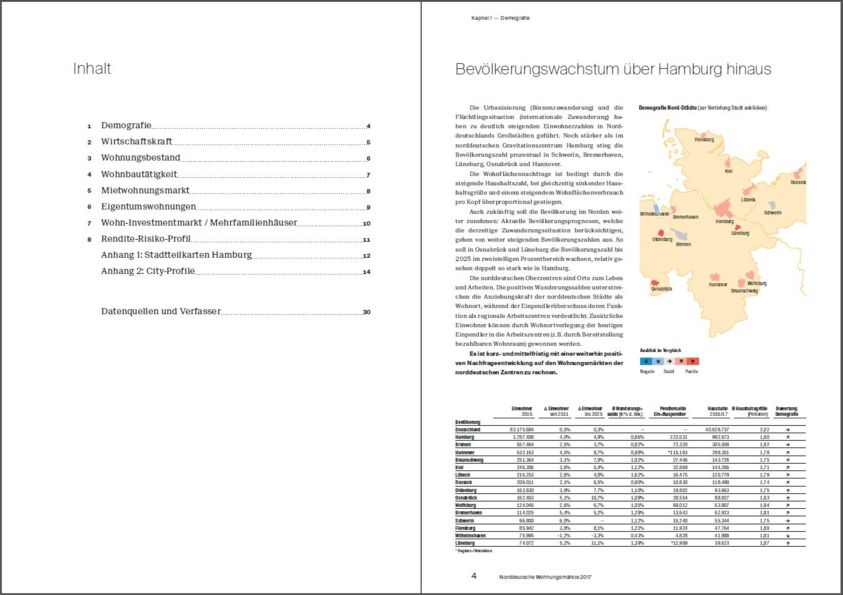Click the Wilhelmshaven row's Bewertung arrow icon
843x595 pixels.
pyautogui.click(x=788, y=536)
